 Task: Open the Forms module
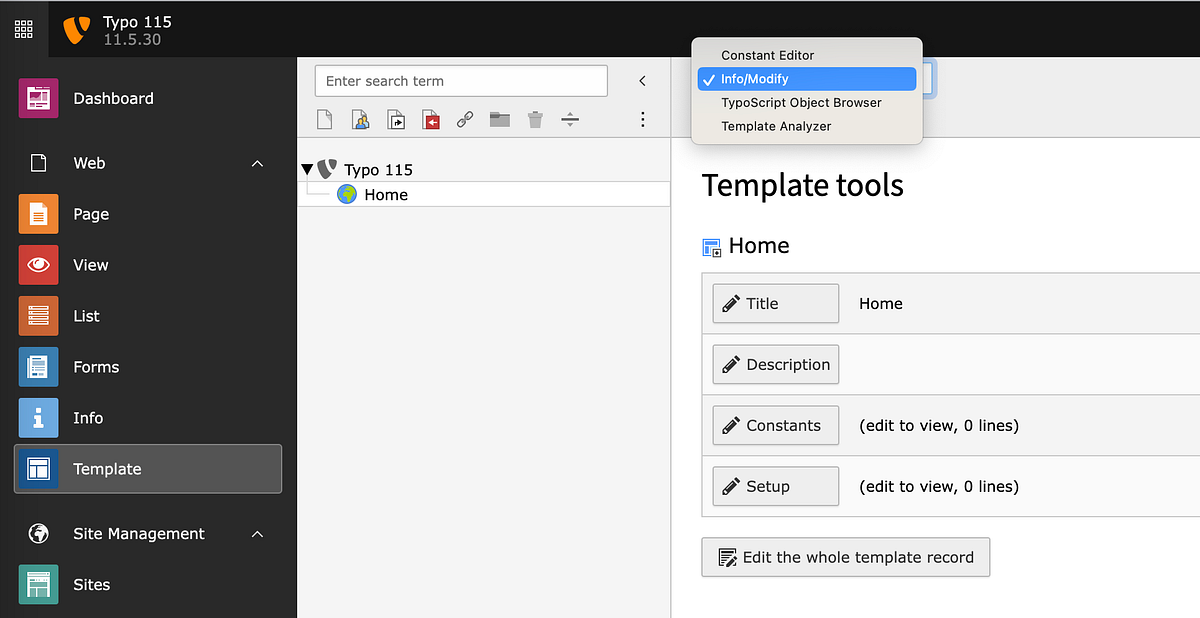[x=96, y=366]
